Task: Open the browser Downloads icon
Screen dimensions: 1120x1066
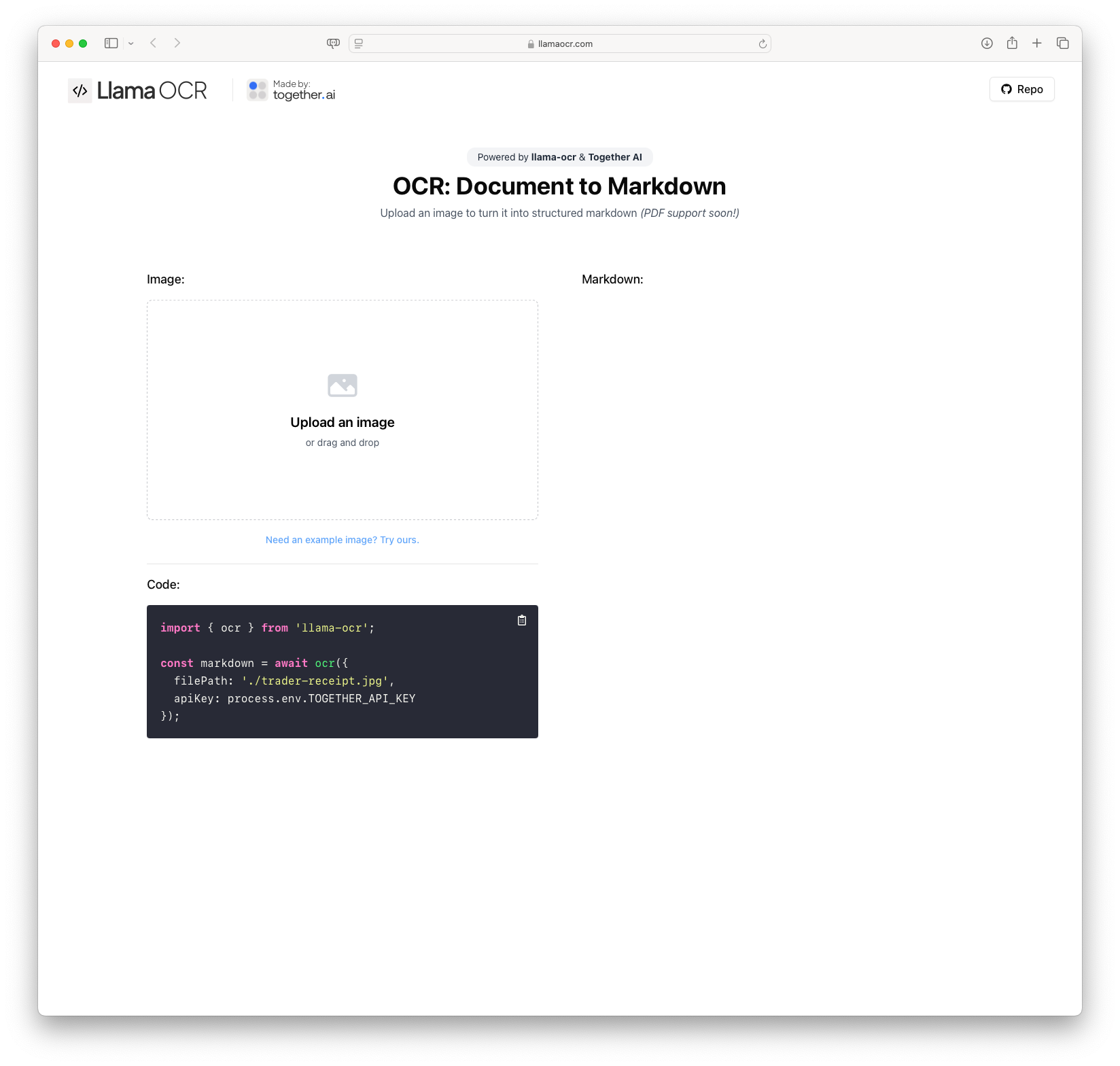Action: click(986, 43)
